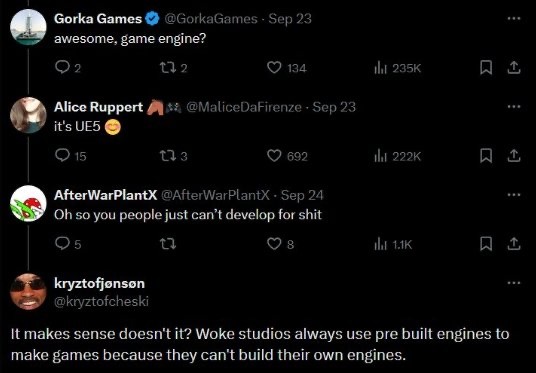Like Alice Ruppert's 'it's UE5' tweet
Viewport: 536px width, 373px height.
point(287,156)
